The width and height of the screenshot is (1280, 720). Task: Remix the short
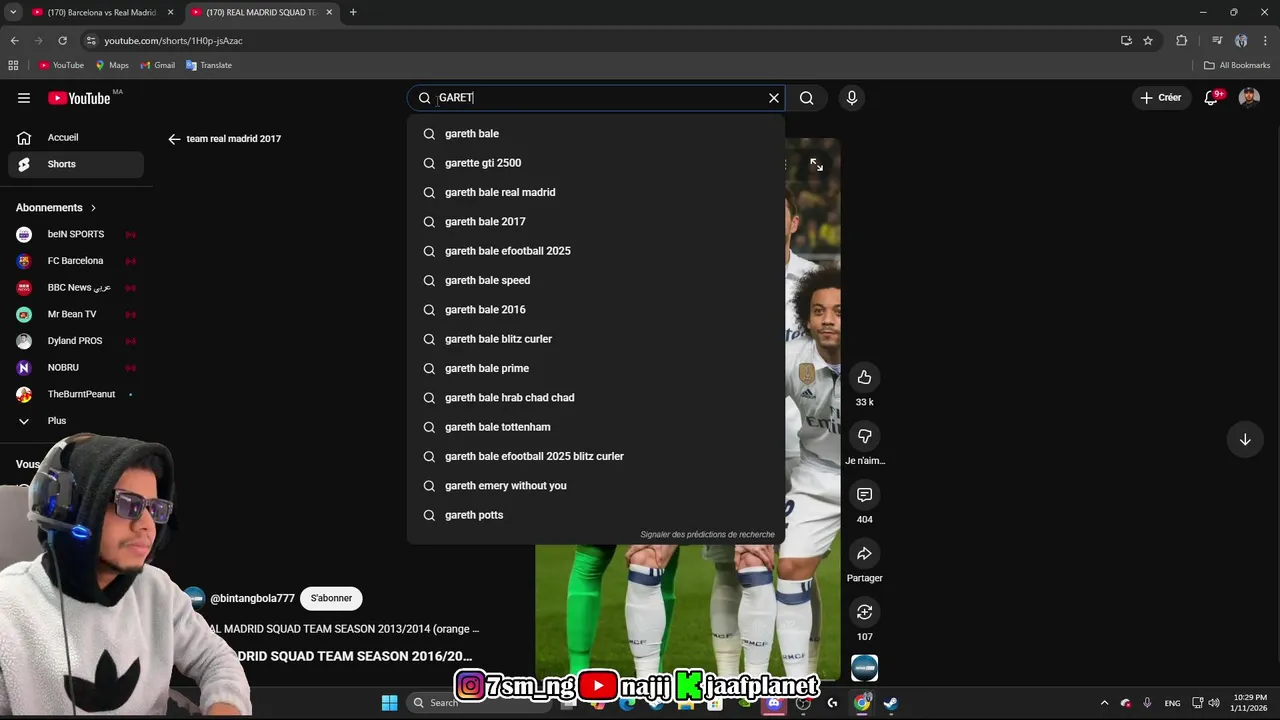pos(864,612)
